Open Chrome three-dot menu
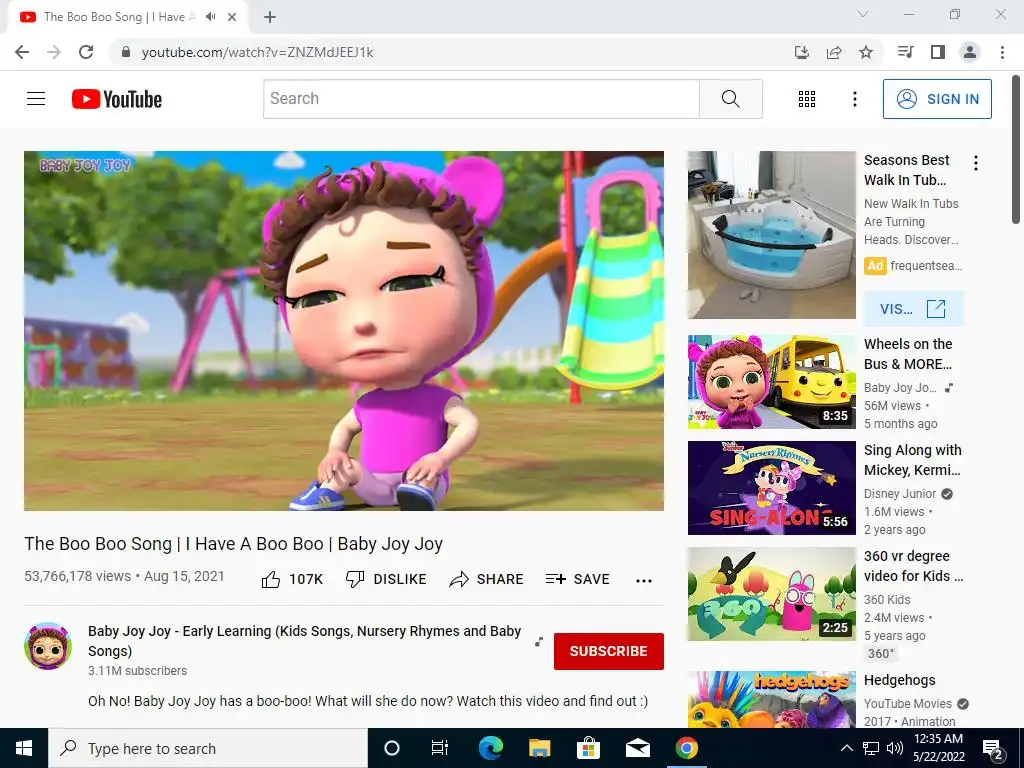Image resolution: width=1024 pixels, height=768 pixels. (1002, 52)
